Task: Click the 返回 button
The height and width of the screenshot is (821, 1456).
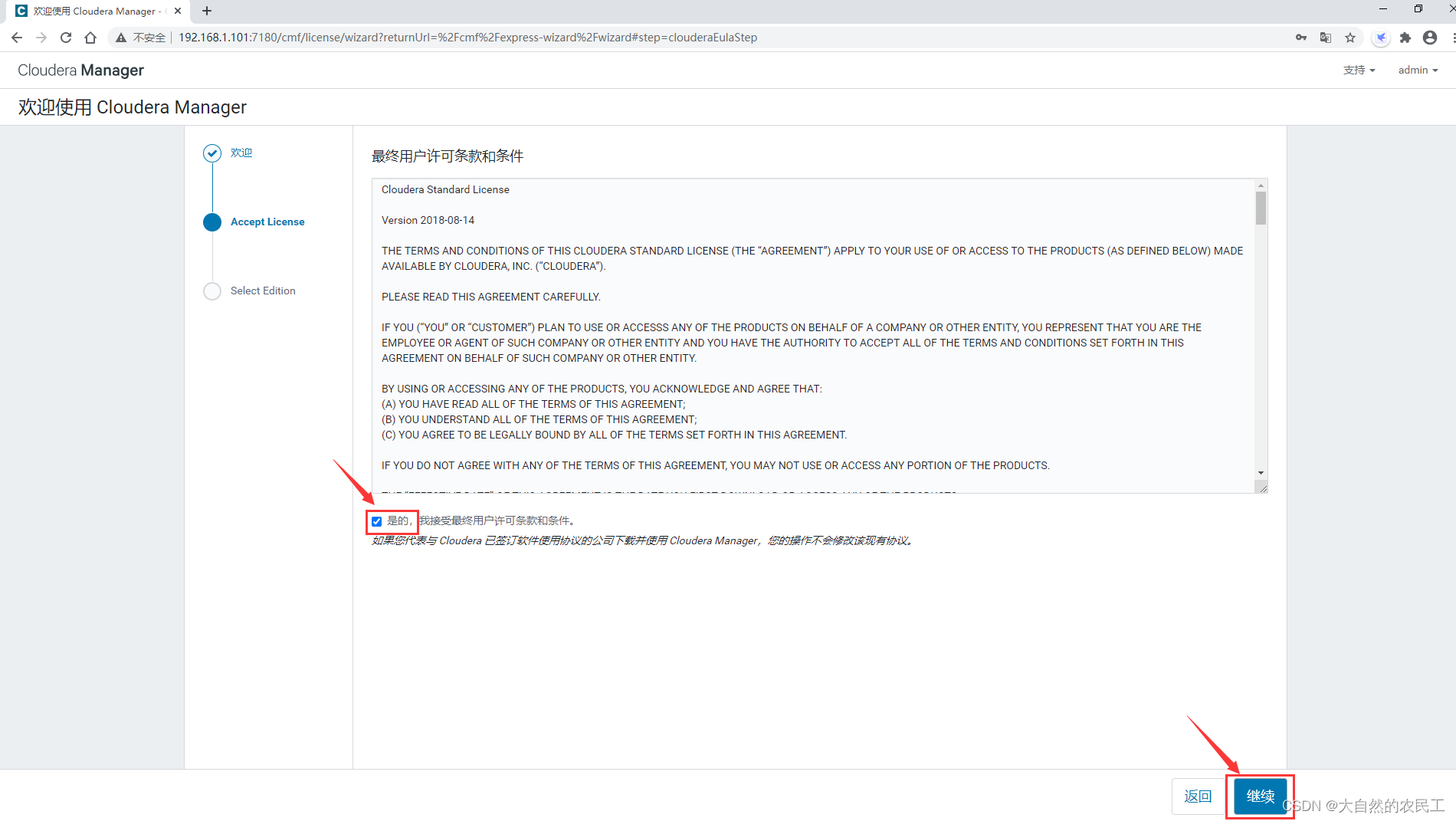Action: (x=1198, y=796)
